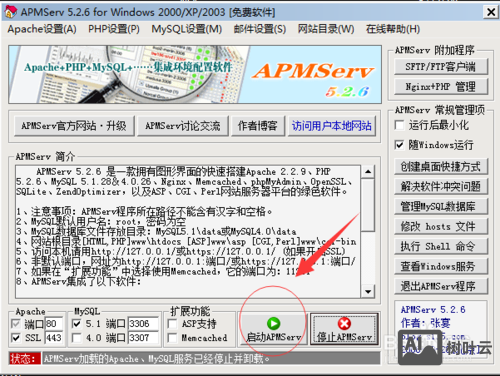Open the 邮件设置(S) menu
This screenshot has width=500, height=376.
[x=260, y=29]
